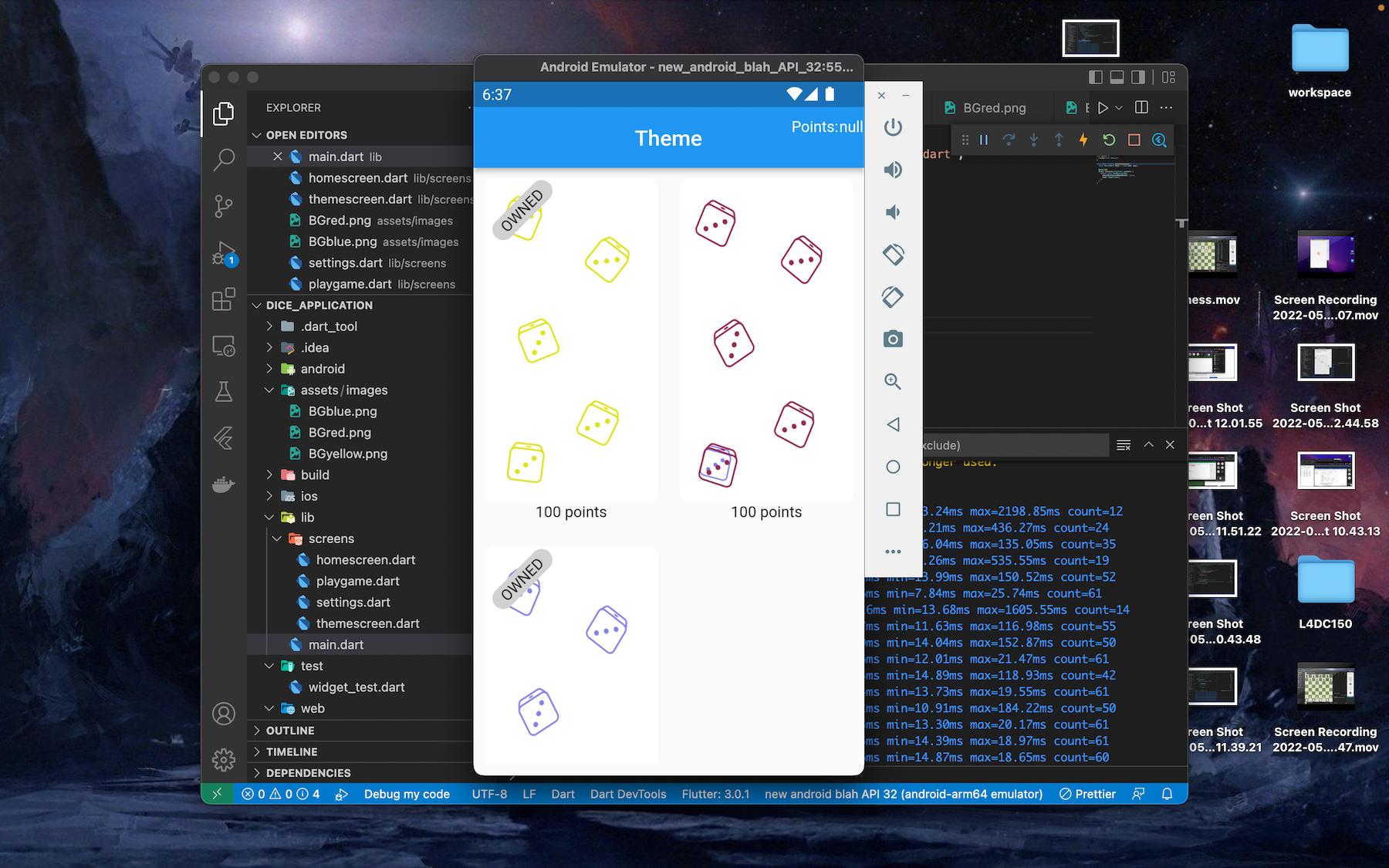The width and height of the screenshot is (1389, 868).
Task: Collapse the OPEN EDITORS section
Action: pos(360,135)
